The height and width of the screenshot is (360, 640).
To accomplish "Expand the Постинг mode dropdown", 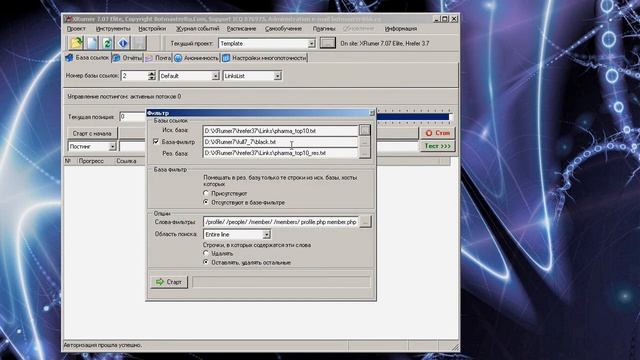I will 112,146.
